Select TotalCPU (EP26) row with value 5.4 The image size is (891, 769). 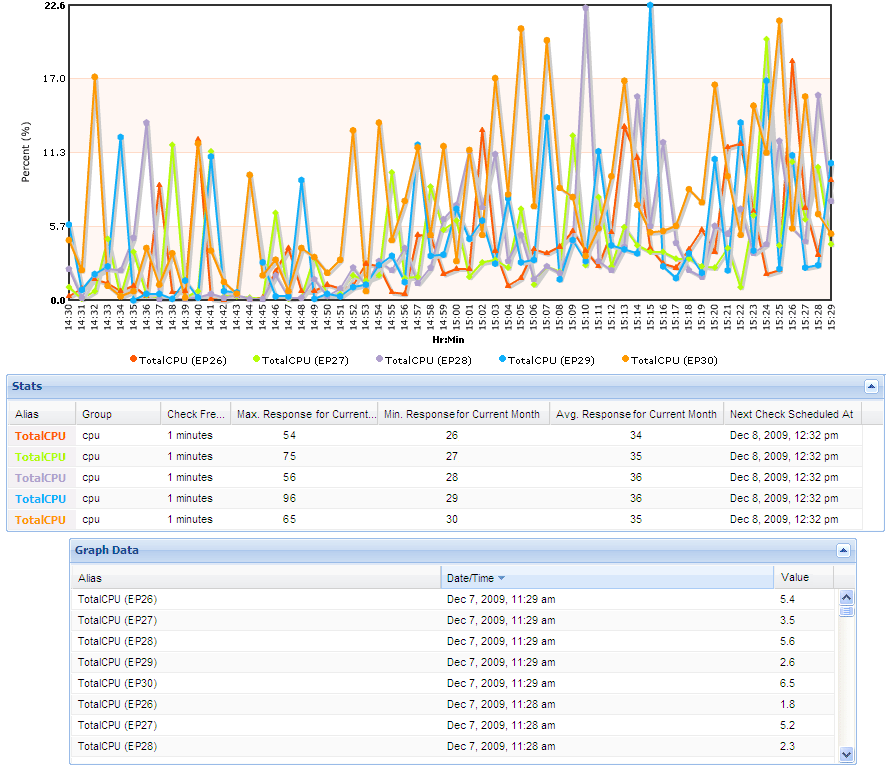pos(453,599)
